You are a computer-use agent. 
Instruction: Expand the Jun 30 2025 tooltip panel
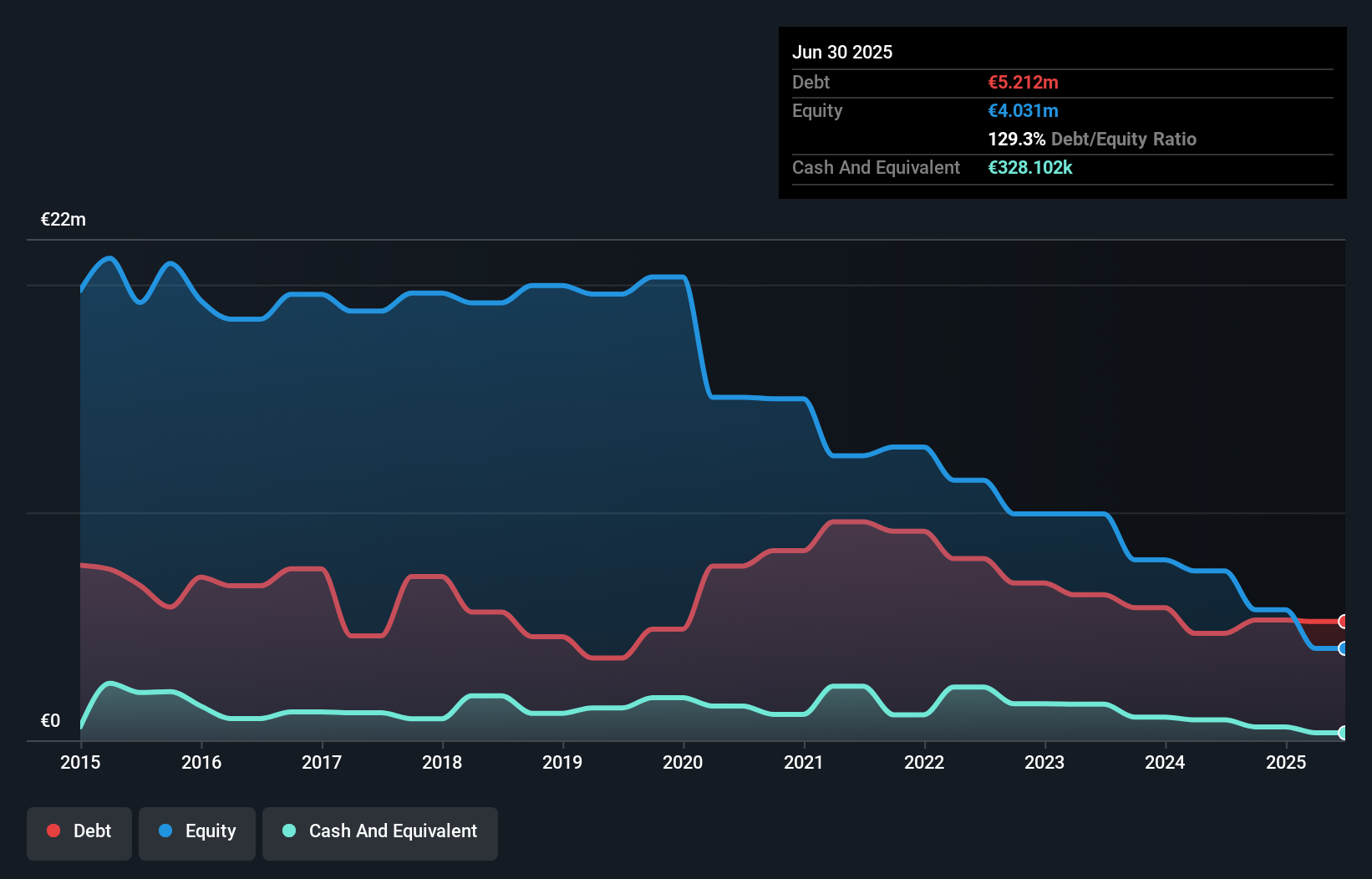842,52
